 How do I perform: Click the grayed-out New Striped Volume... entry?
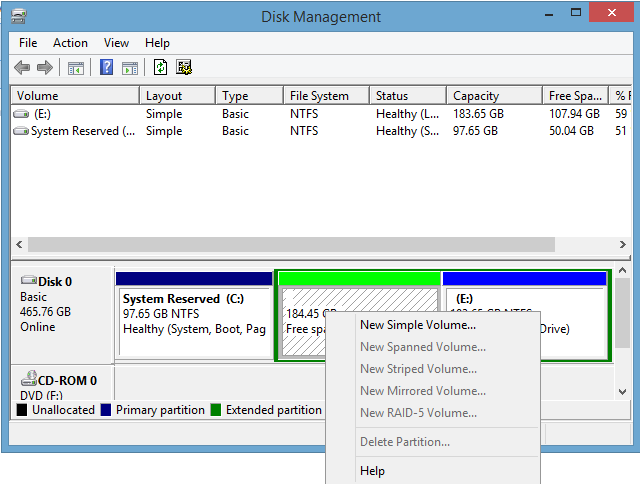(x=433, y=369)
